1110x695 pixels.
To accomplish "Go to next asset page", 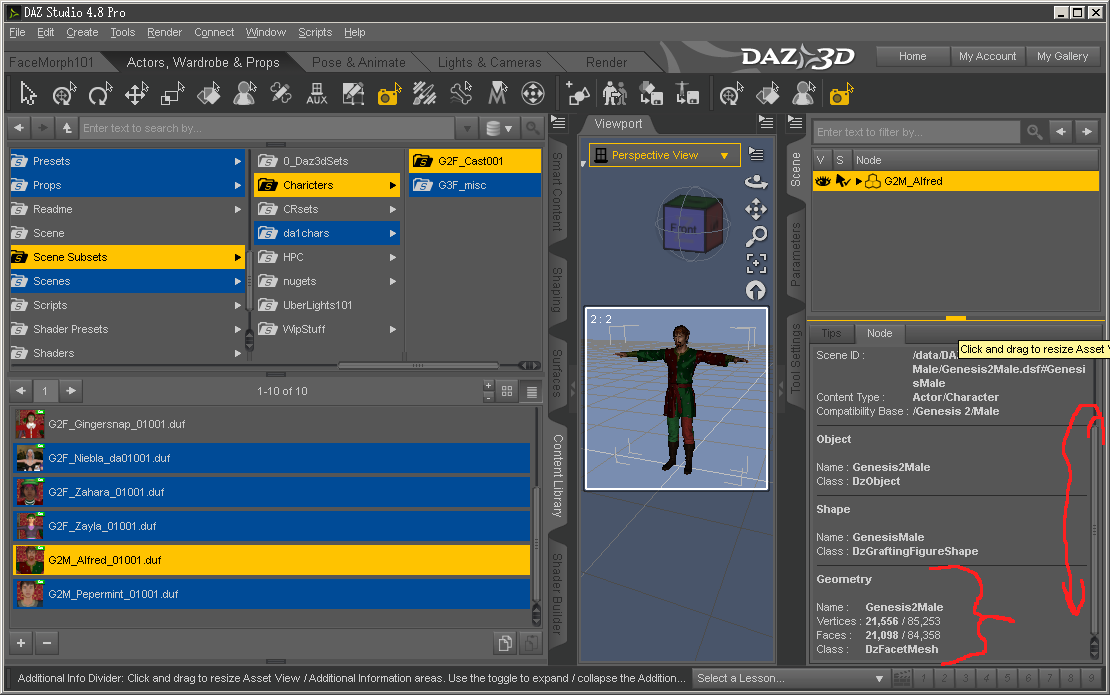I will 71,391.
